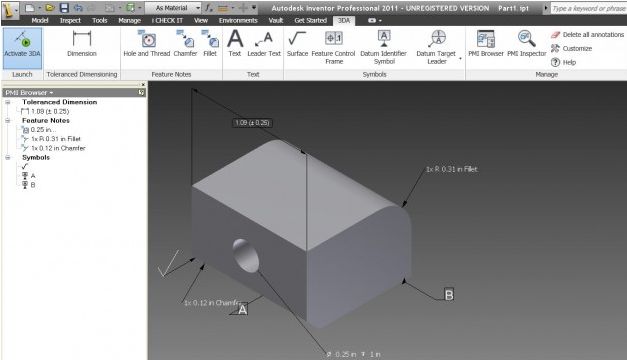Open the Environments tab
This screenshot has width=627, height=360.
click(x=238, y=20)
